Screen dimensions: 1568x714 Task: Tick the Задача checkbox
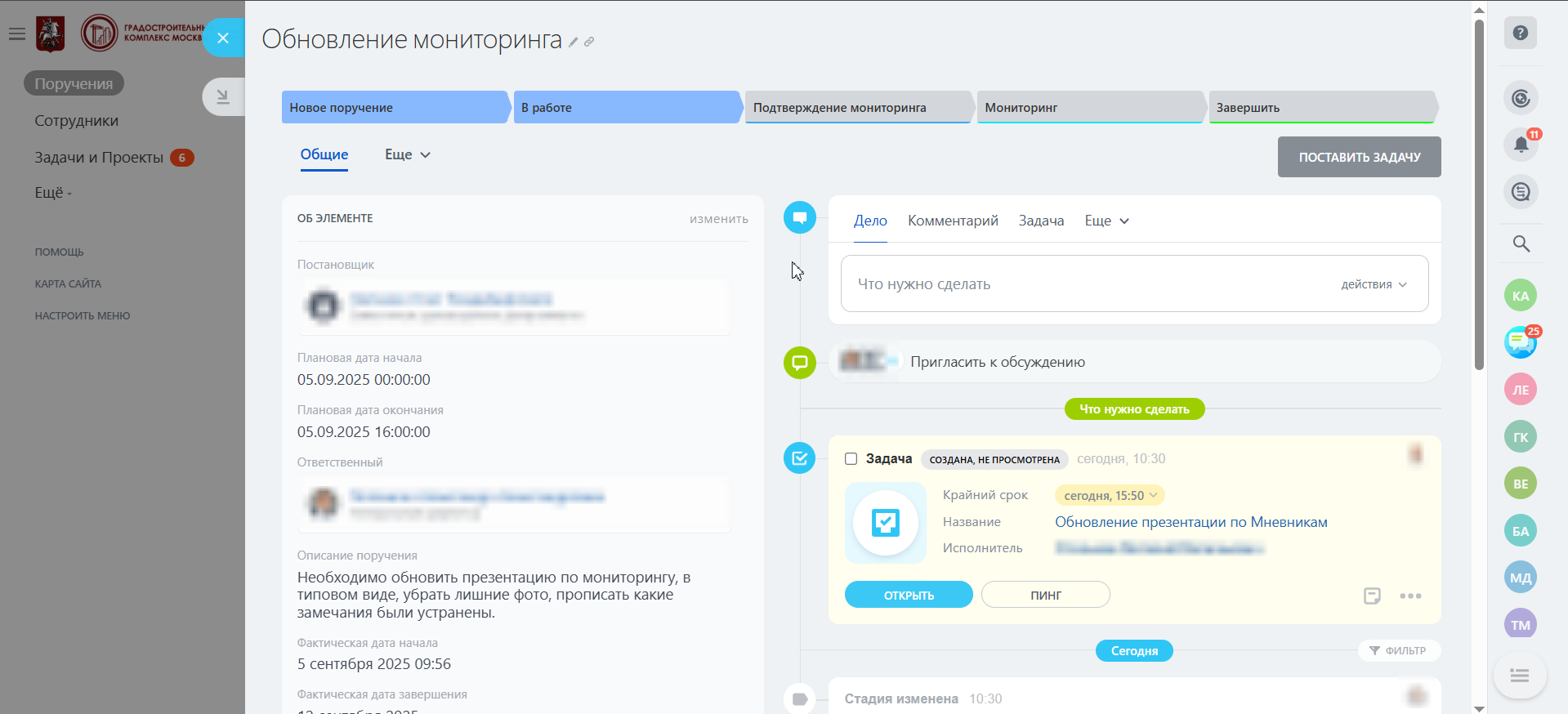(x=851, y=458)
